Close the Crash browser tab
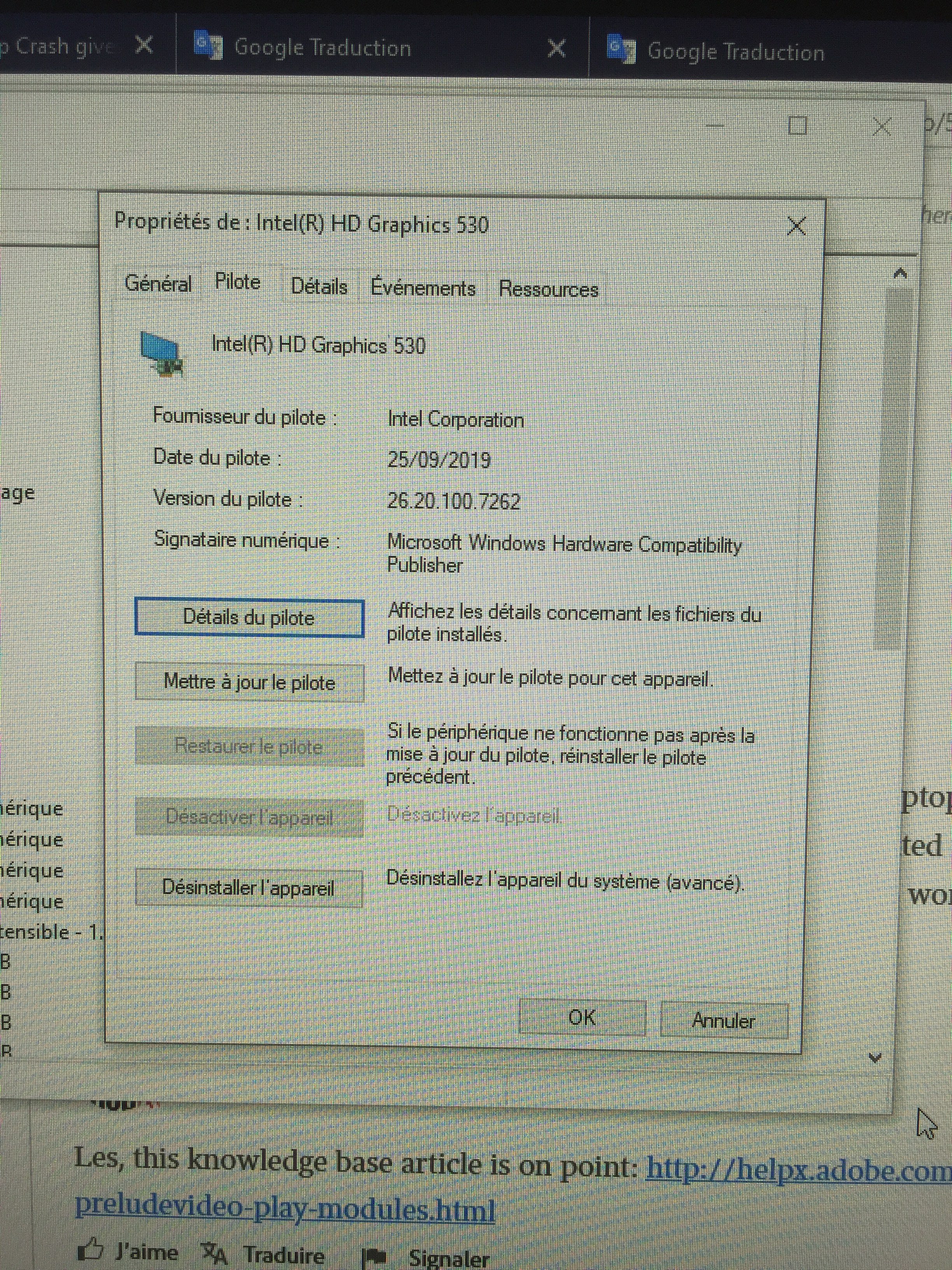The height and width of the screenshot is (1270, 952). [x=144, y=45]
